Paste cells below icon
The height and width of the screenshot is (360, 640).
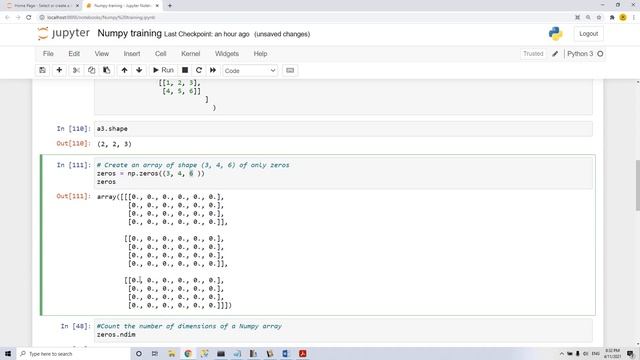(107, 70)
